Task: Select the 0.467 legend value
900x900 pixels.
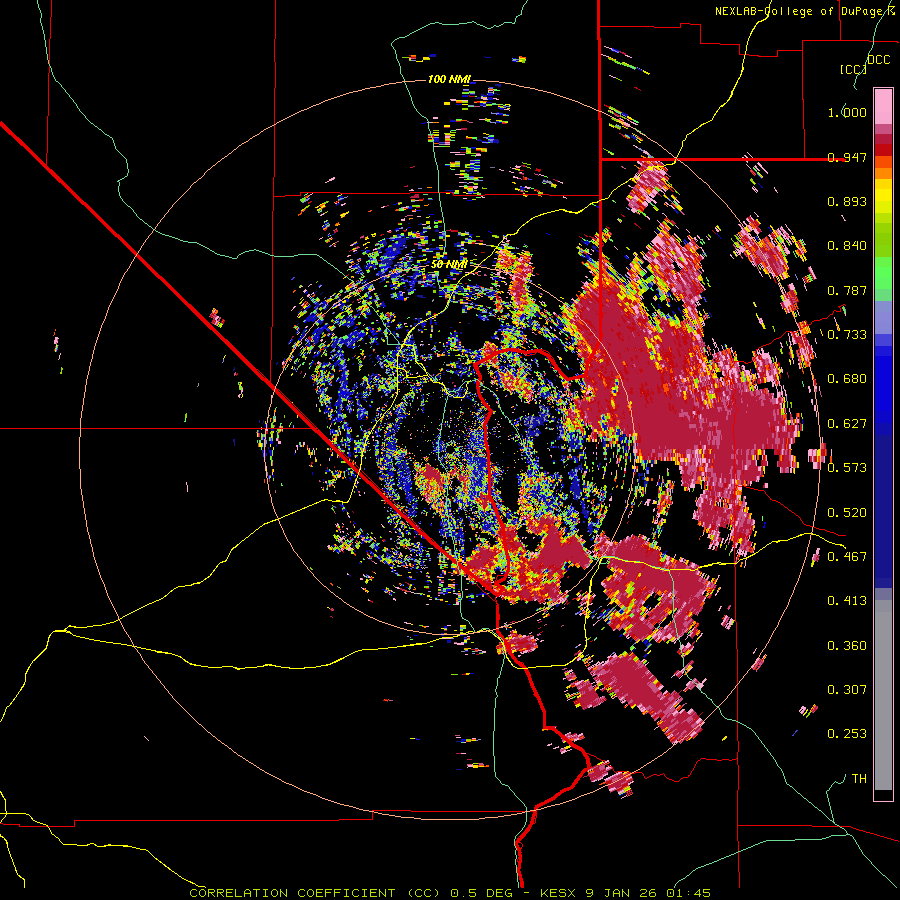Action: pos(847,557)
